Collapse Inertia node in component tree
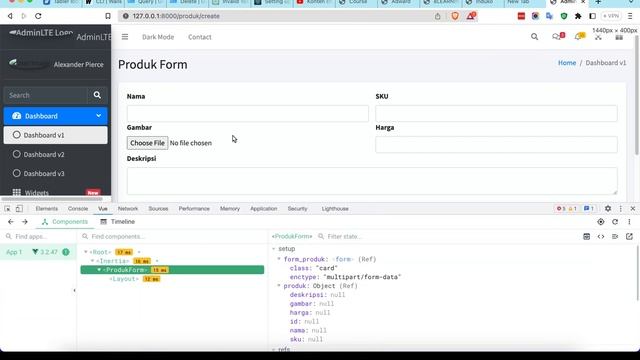The height and width of the screenshot is (360, 640). click(x=92, y=261)
